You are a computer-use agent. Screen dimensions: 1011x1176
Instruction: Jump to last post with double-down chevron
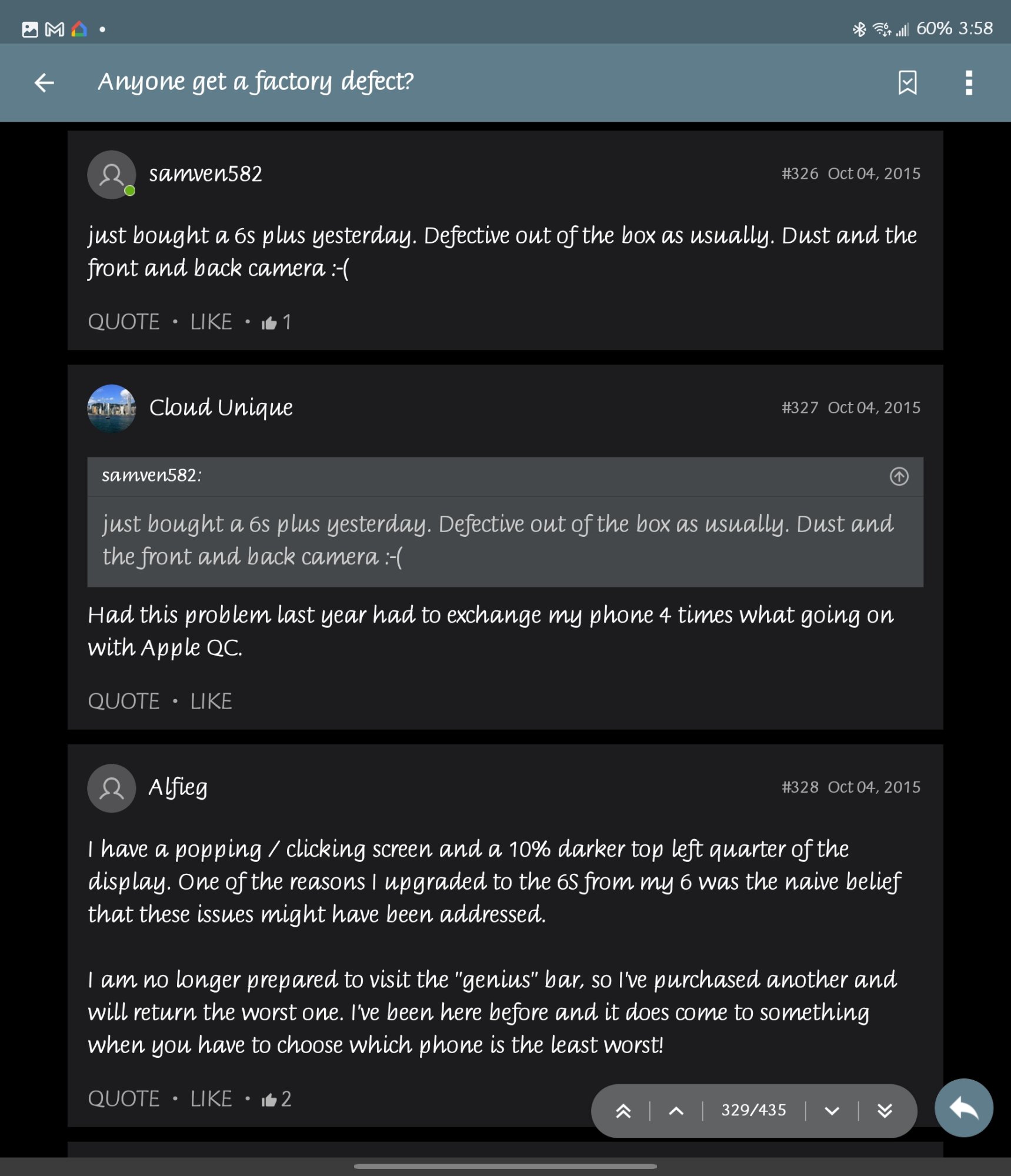click(x=885, y=1111)
